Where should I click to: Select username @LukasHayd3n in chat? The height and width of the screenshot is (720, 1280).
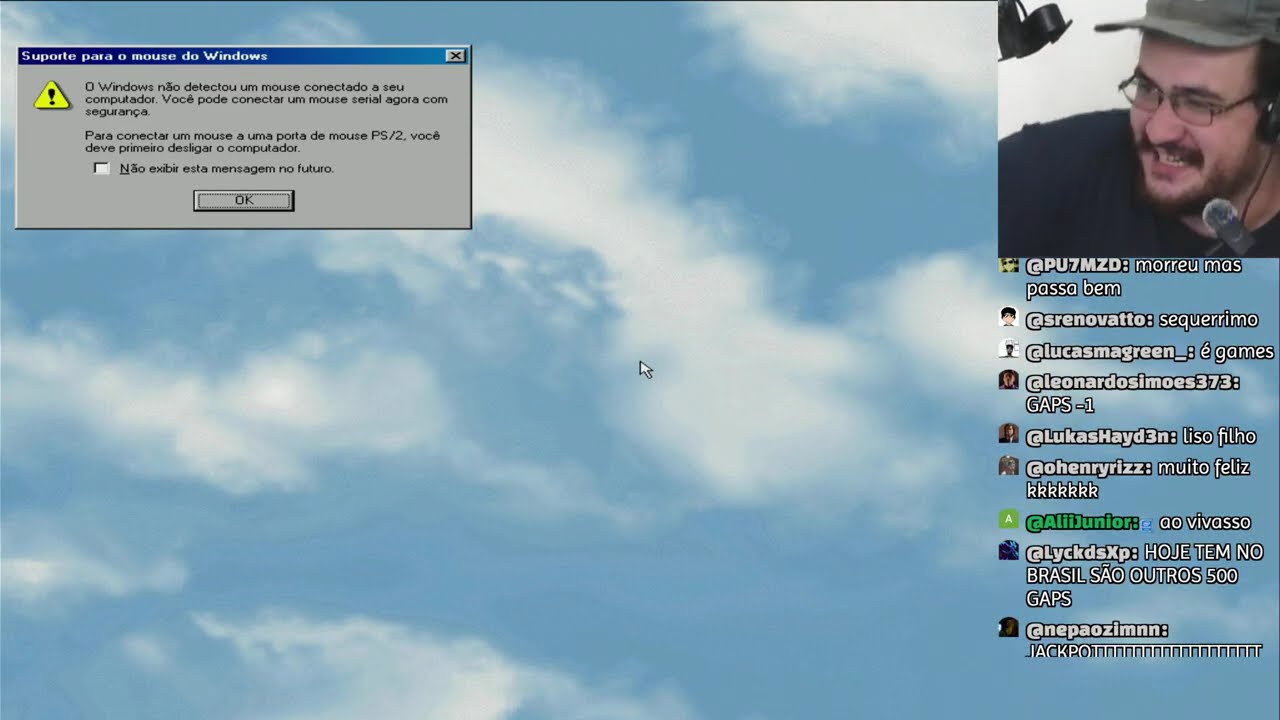pos(1101,436)
